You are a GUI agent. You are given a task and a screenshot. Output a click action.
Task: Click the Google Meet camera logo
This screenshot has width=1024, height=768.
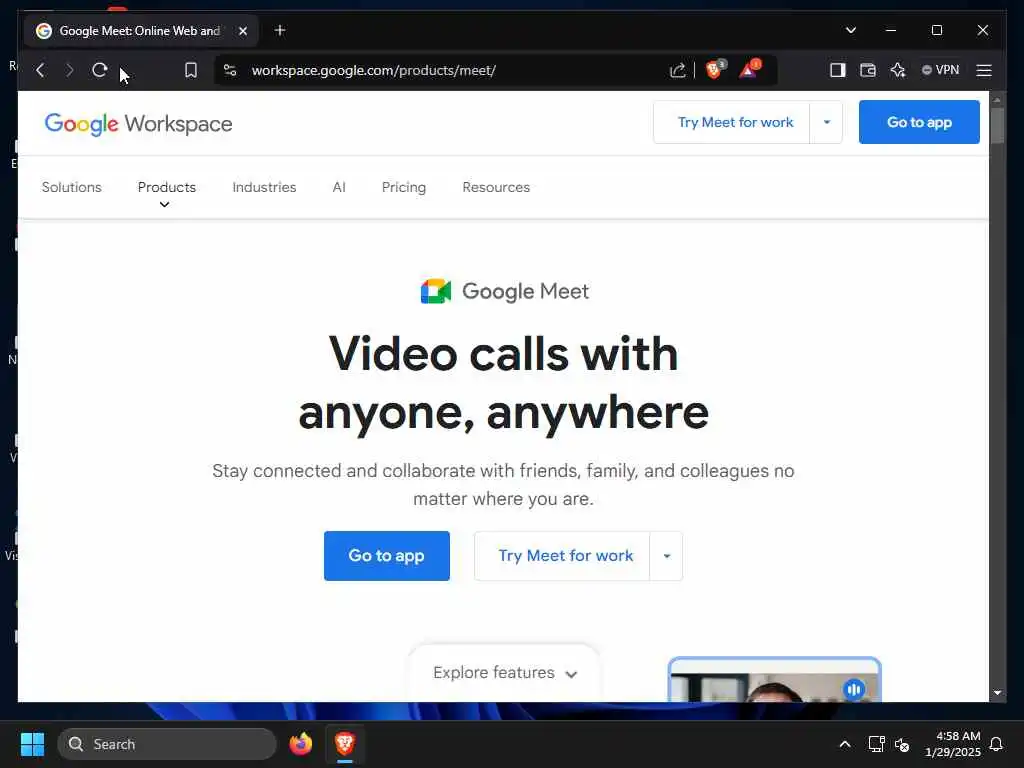436,291
